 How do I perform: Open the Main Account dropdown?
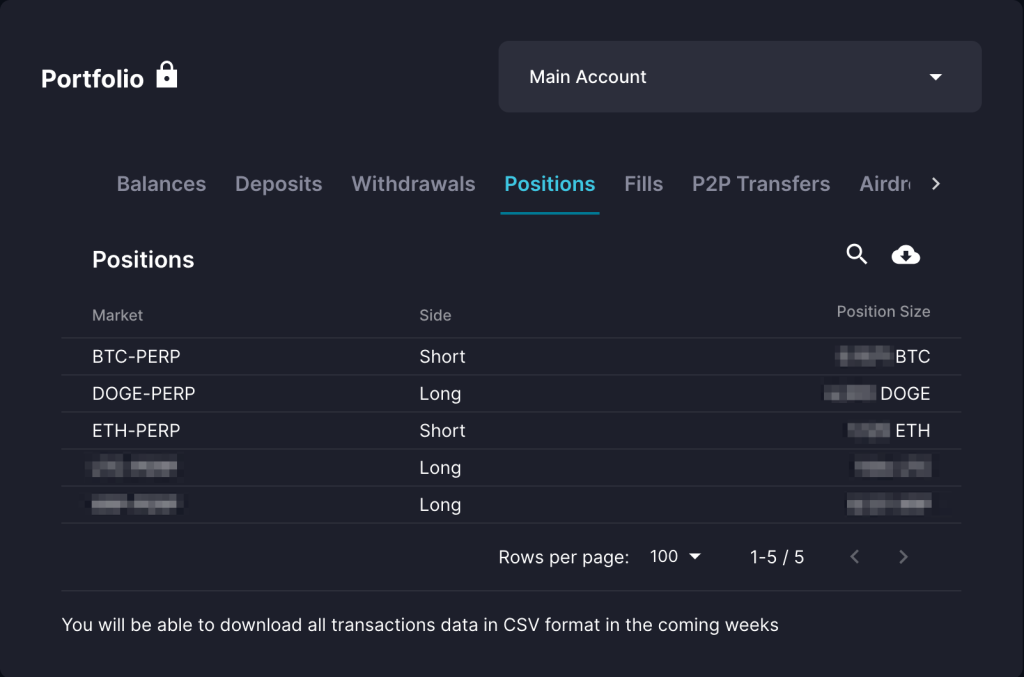tap(739, 77)
